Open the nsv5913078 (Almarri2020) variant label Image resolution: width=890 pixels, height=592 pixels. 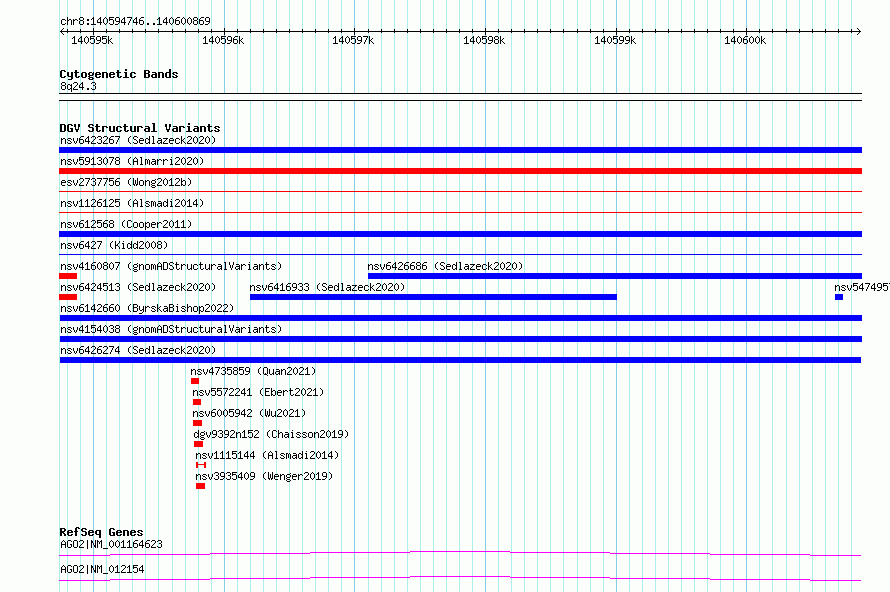tap(132, 161)
